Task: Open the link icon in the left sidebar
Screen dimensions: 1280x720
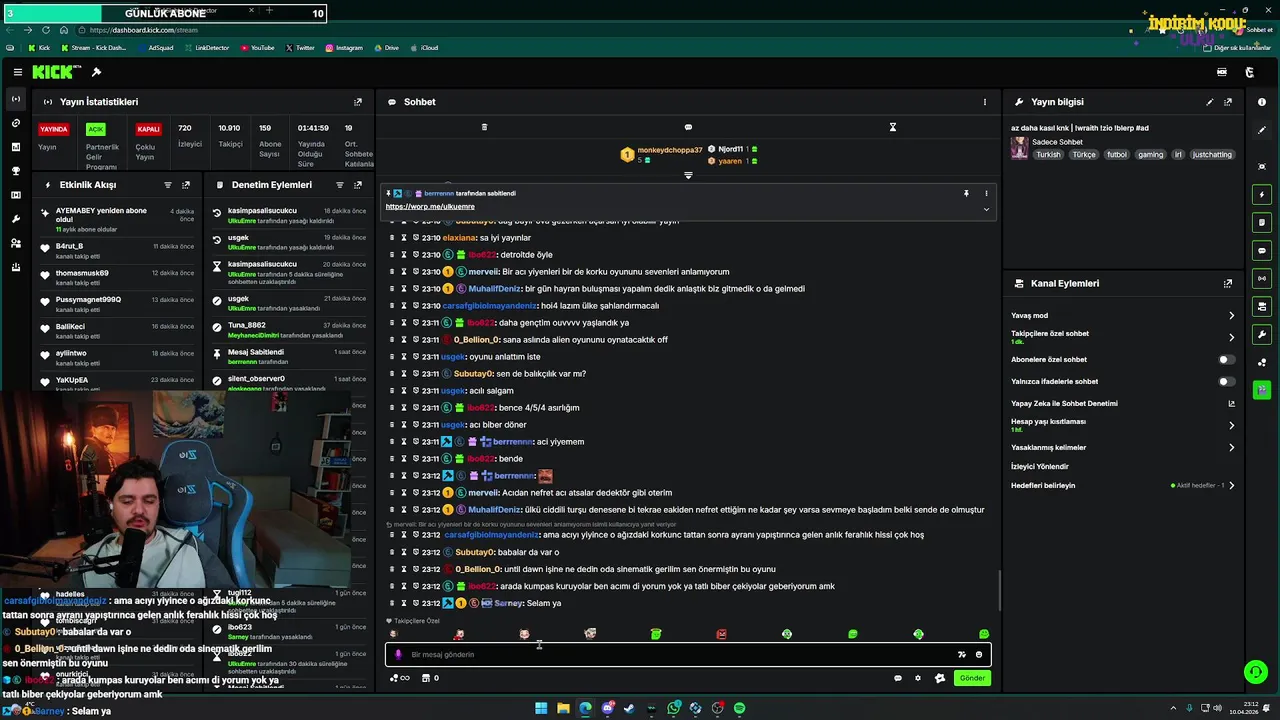Action: click(x=16, y=123)
